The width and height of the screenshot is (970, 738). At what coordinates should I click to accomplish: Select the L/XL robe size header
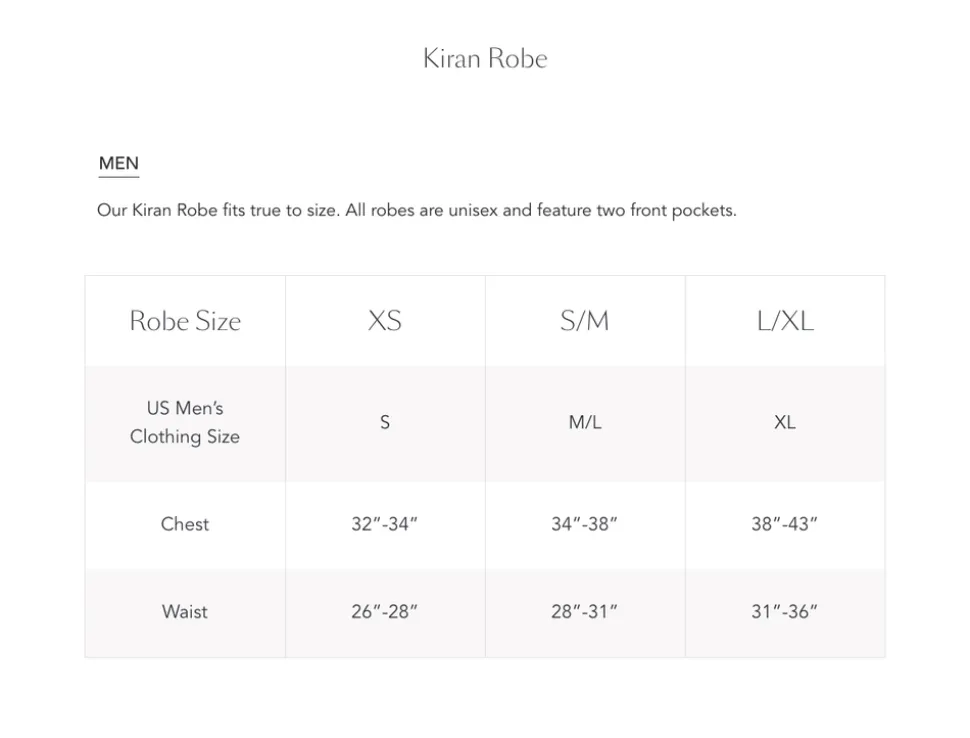[785, 321]
